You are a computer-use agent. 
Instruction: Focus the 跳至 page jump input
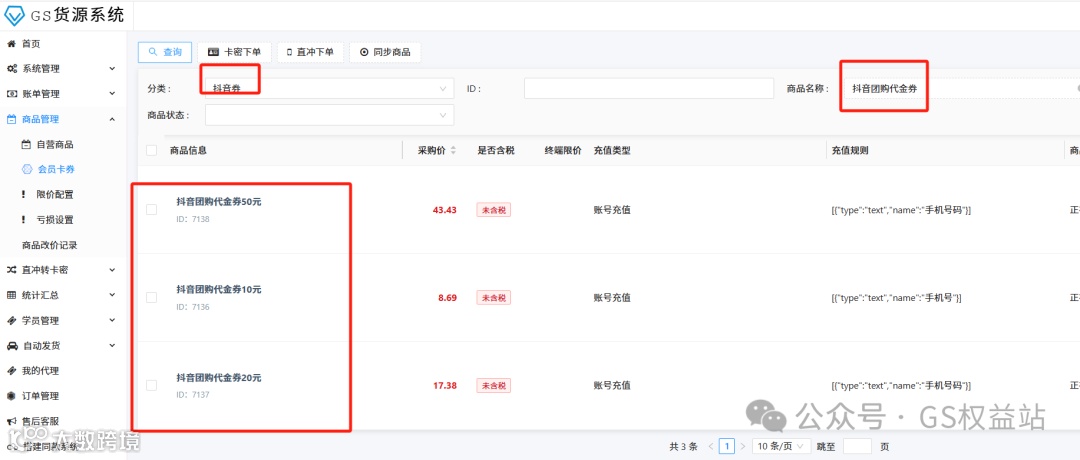pyautogui.click(x=857, y=446)
